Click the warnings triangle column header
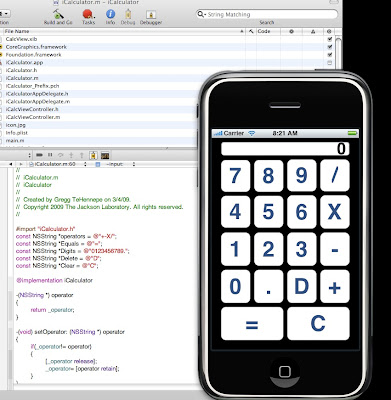 313,31
